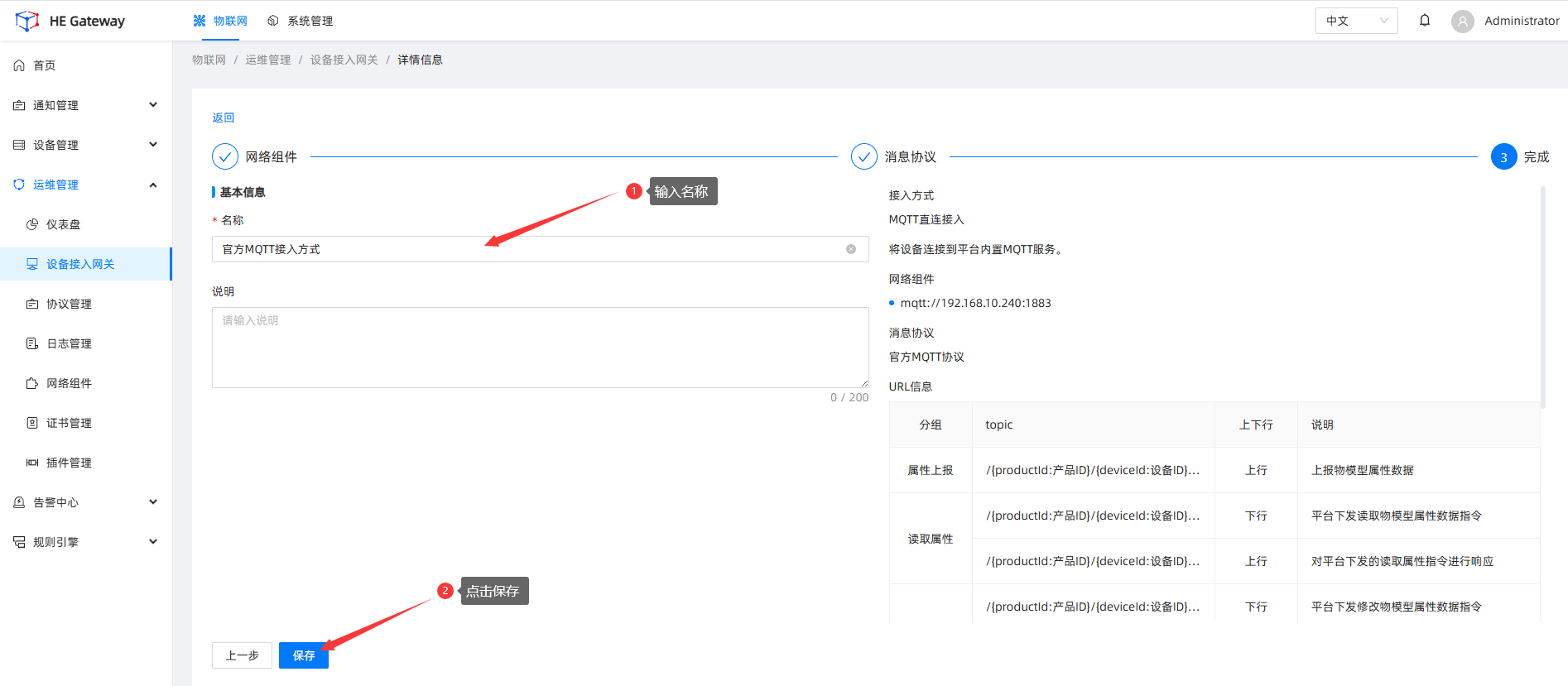Click the MQTT直连接入 text
The width and height of the screenshot is (1568, 686).
[926, 219]
